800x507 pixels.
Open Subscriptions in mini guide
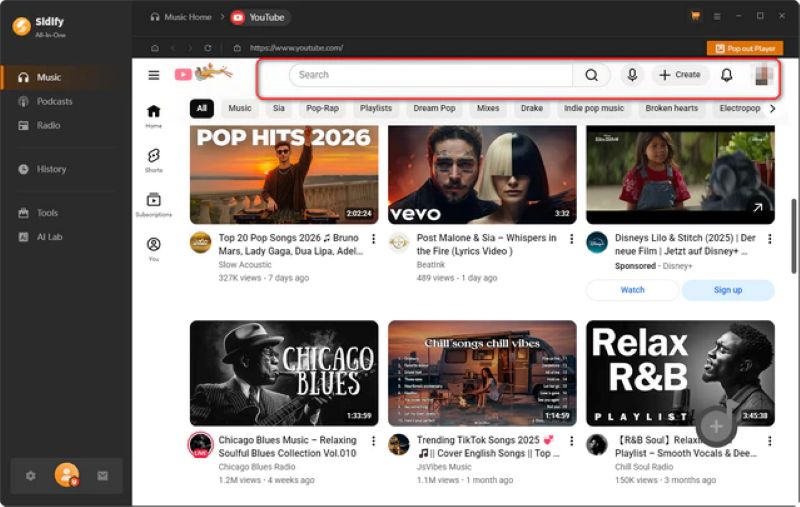click(154, 205)
